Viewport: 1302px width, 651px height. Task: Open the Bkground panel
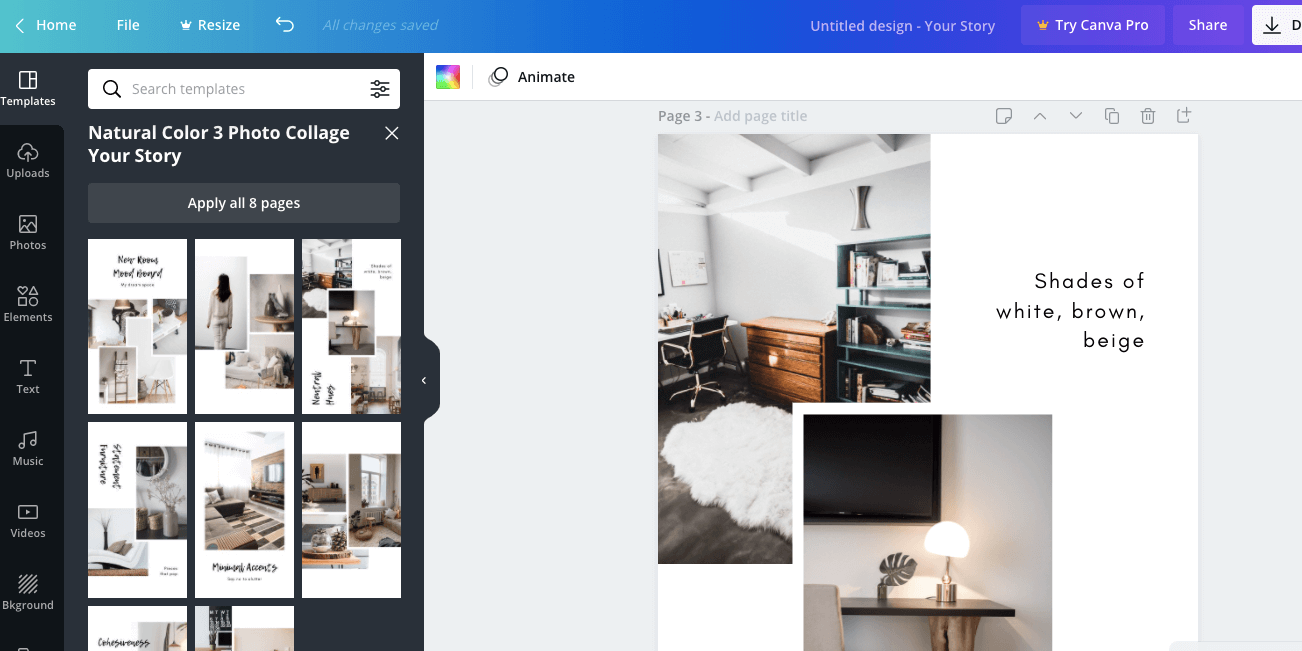point(28,592)
